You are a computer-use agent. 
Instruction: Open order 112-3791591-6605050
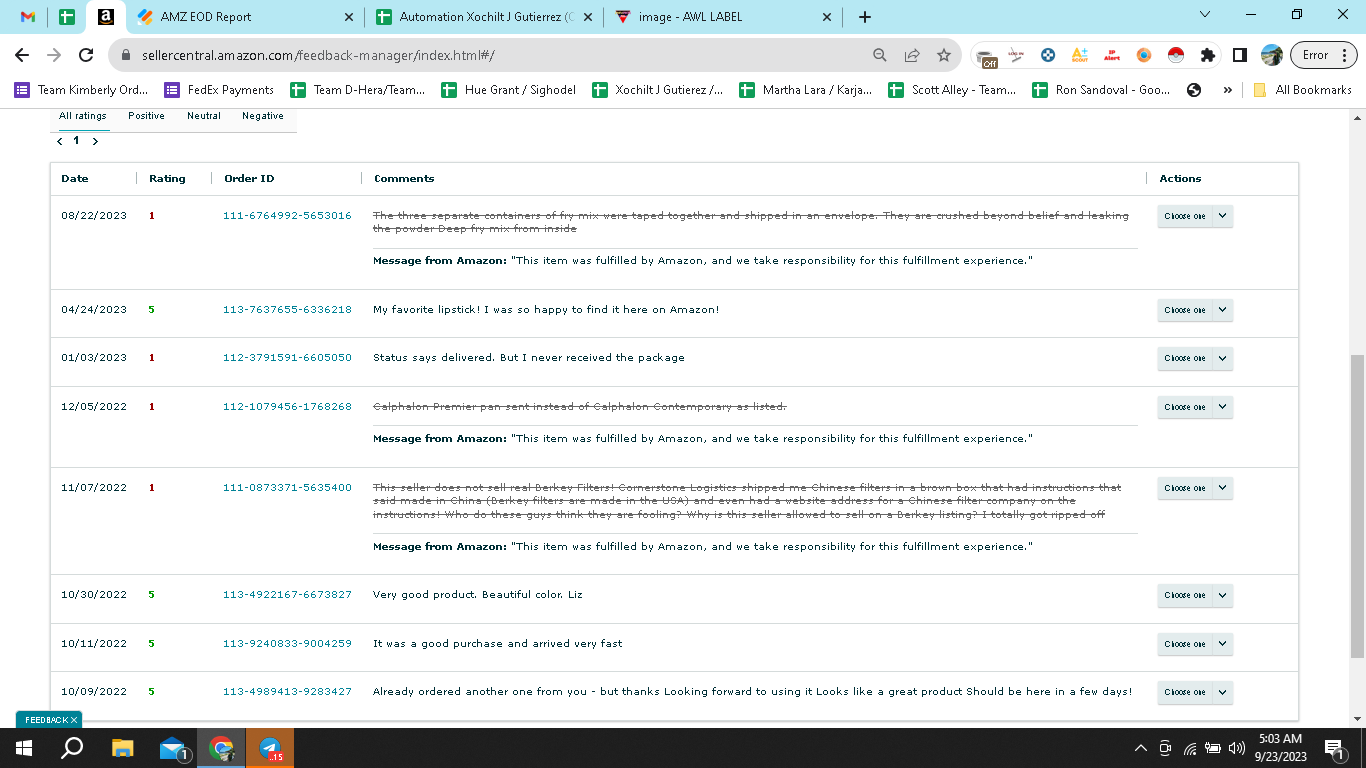pos(287,358)
